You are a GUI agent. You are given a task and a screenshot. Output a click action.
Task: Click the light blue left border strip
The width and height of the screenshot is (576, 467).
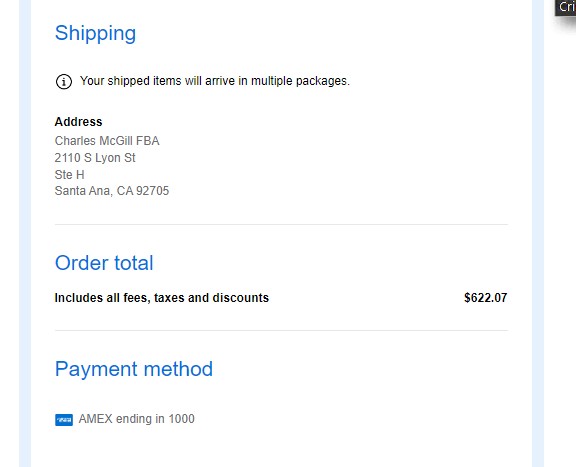tap(25, 233)
